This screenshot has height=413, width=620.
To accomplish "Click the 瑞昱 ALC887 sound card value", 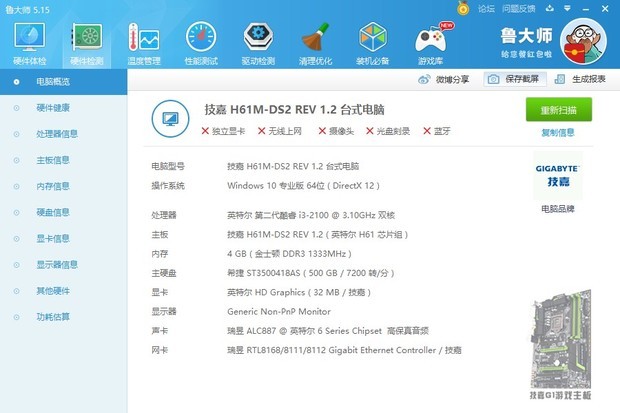I will pyautogui.click(x=328, y=331).
